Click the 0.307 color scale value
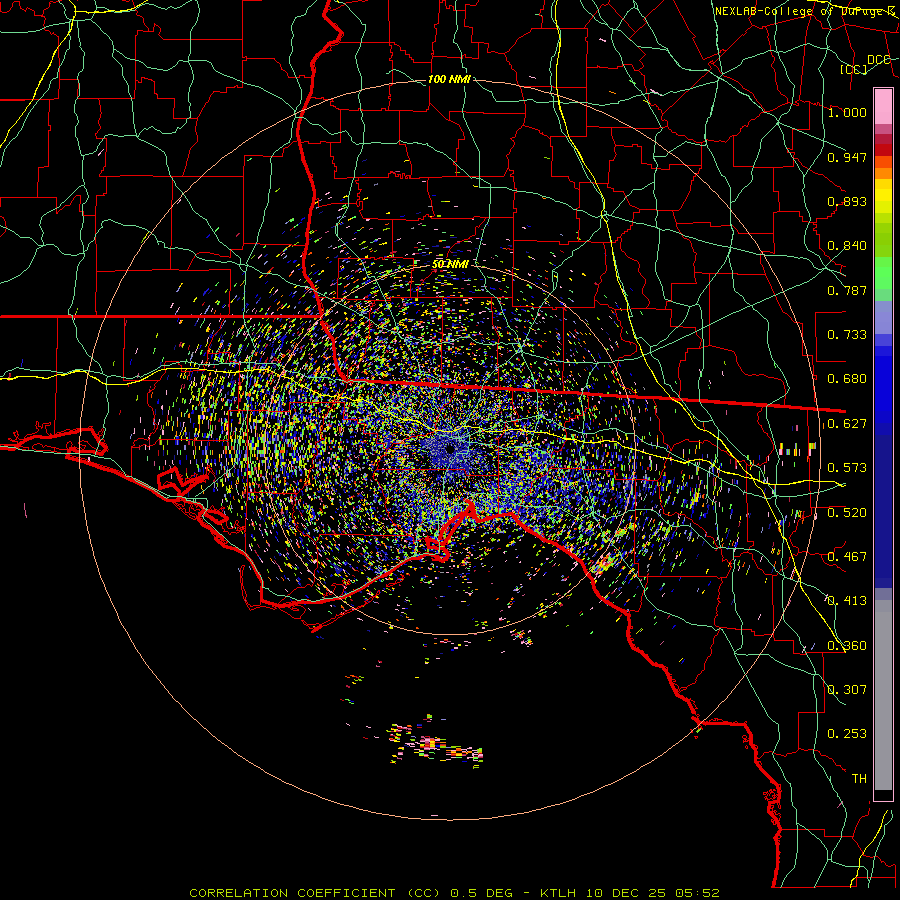This screenshot has height=900, width=900. click(x=847, y=690)
